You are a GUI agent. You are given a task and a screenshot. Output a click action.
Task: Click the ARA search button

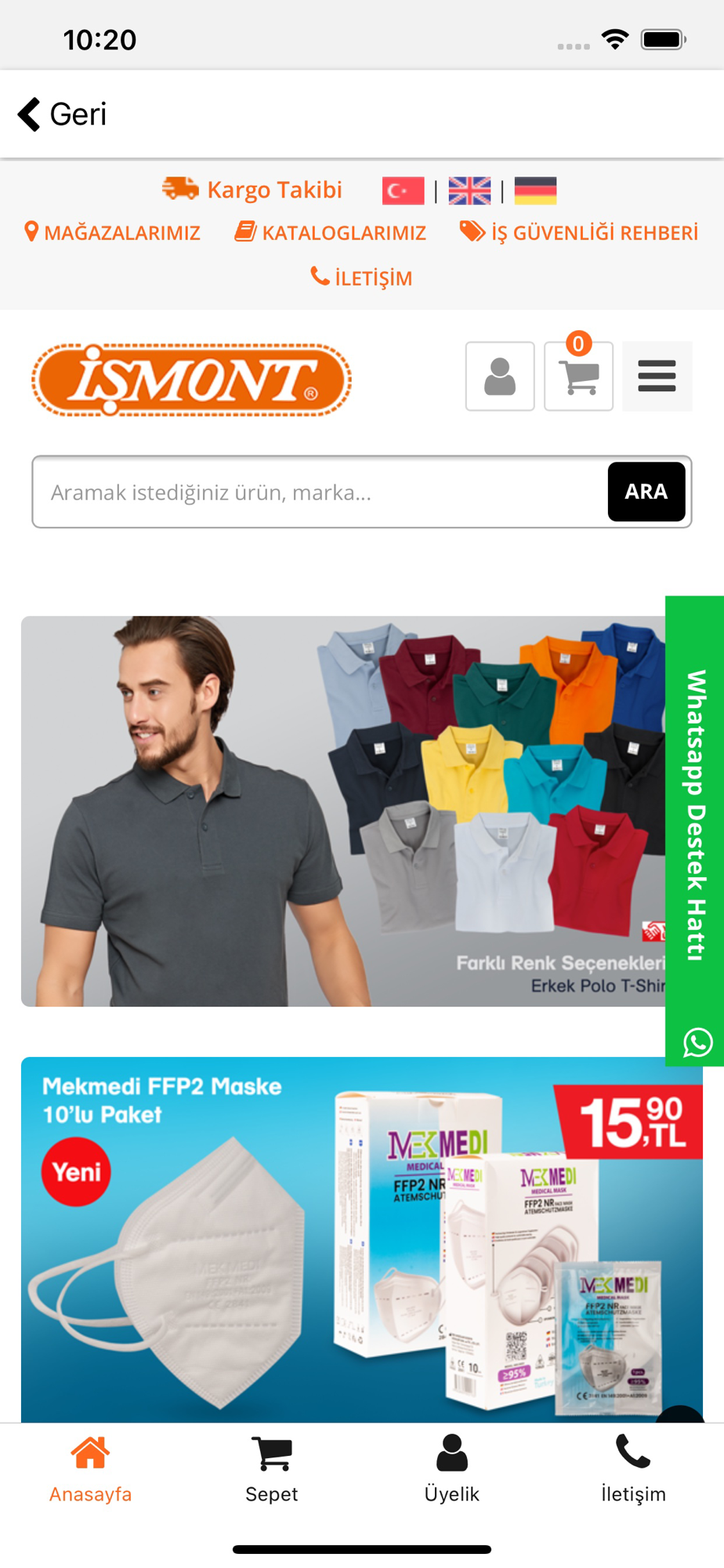[646, 492]
